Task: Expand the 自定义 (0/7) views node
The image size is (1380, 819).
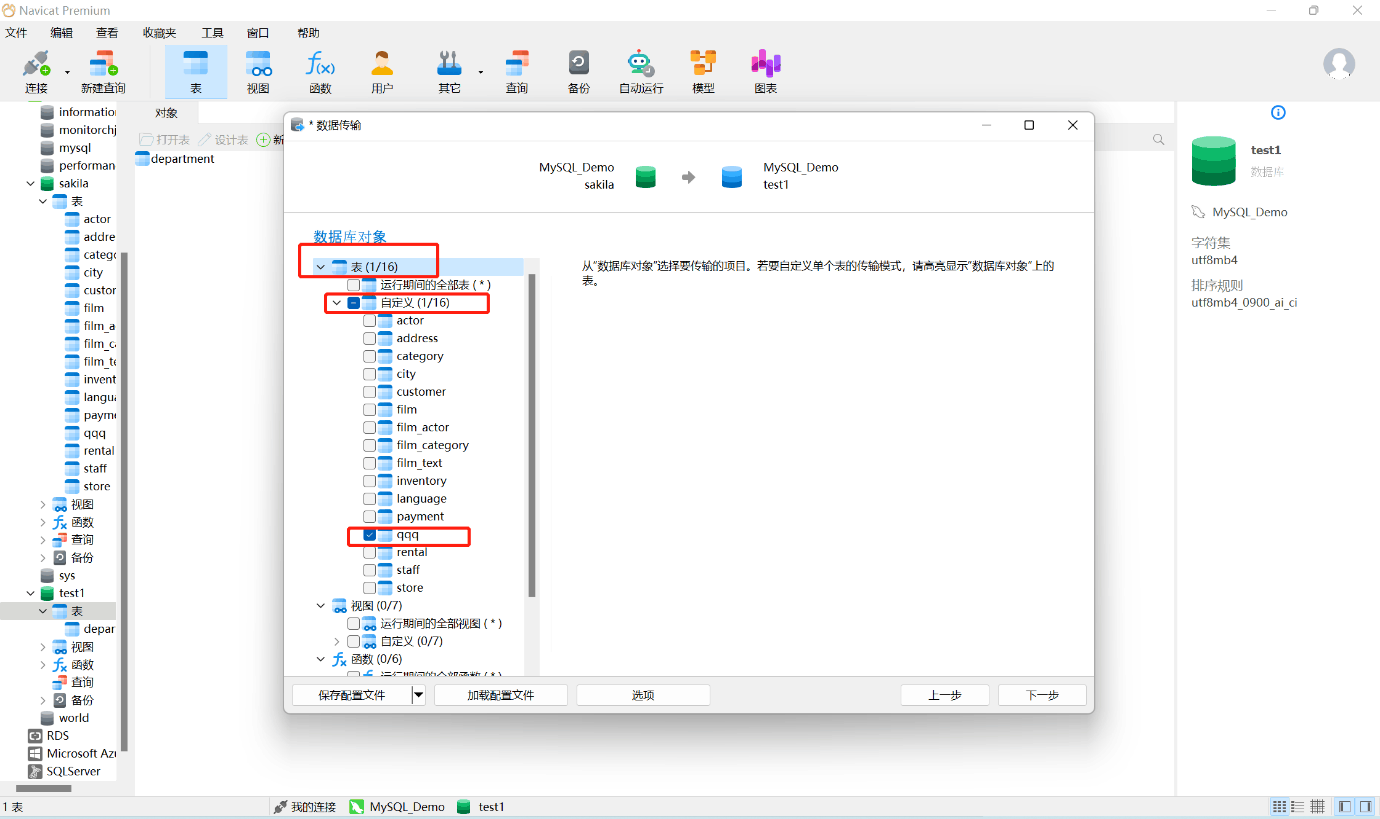Action: coord(337,641)
